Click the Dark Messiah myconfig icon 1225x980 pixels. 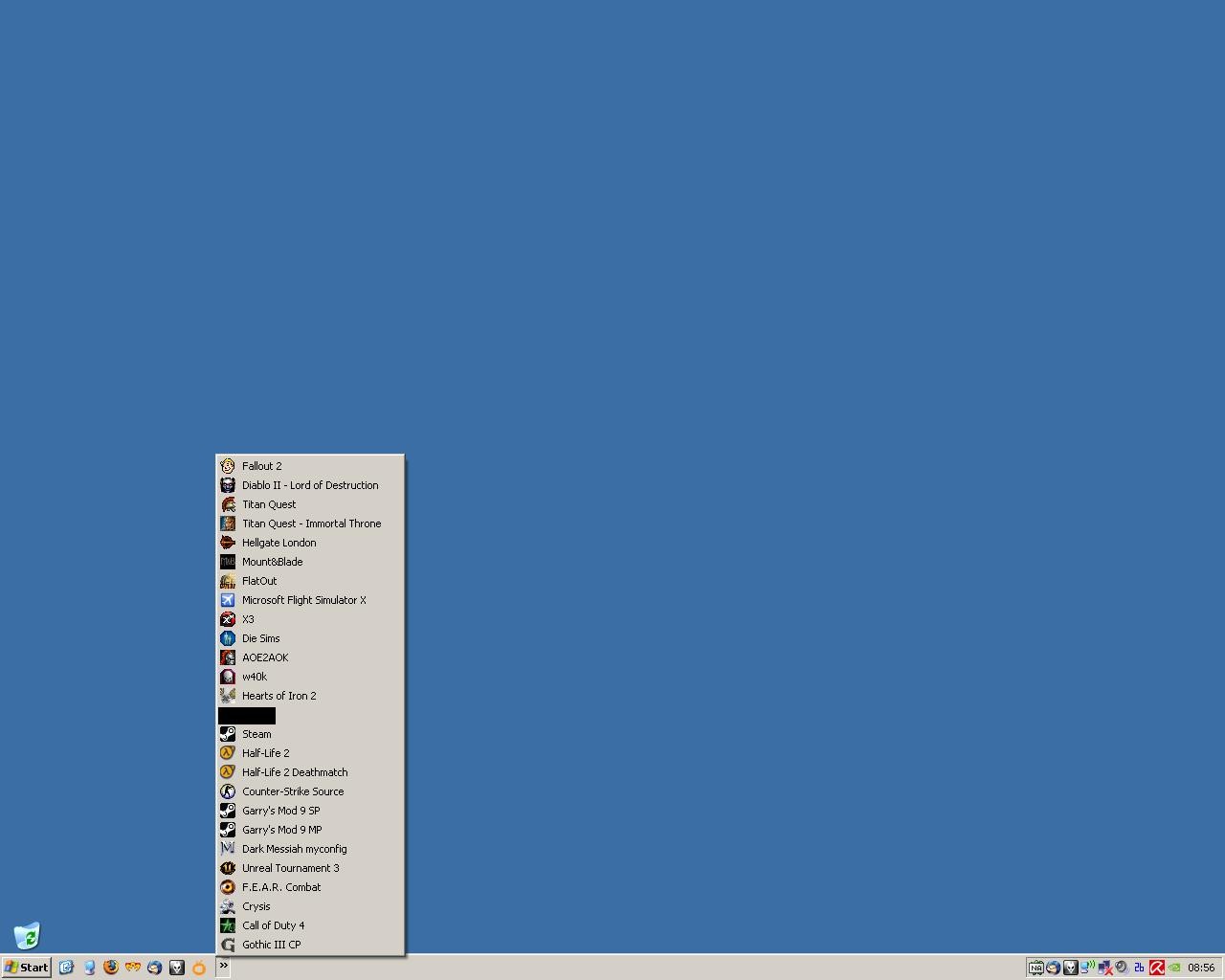(228, 849)
